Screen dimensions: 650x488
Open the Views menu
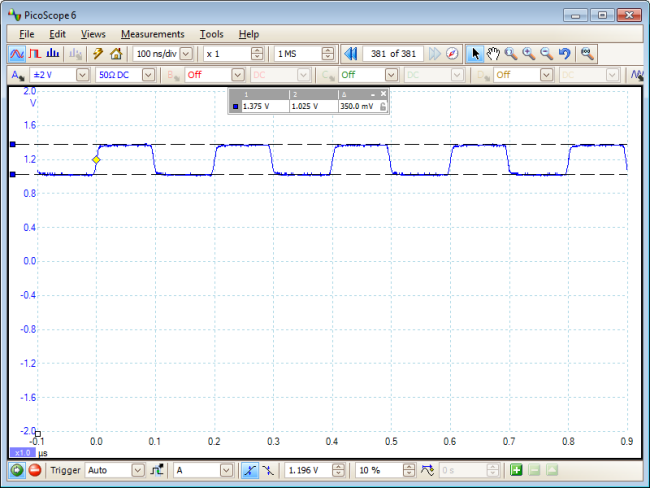[93, 34]
